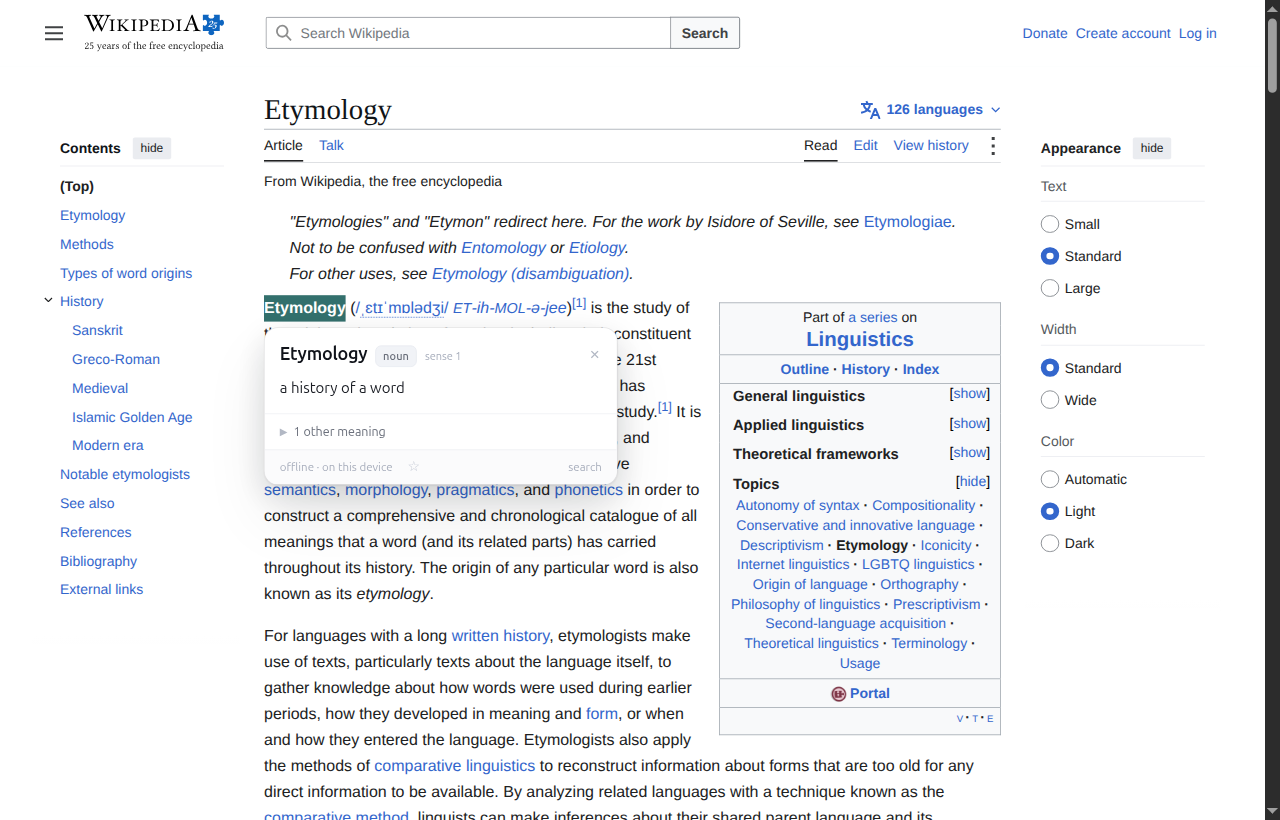Open the more options vertical dots menu
1280x820 pixels.
[993, 146]
